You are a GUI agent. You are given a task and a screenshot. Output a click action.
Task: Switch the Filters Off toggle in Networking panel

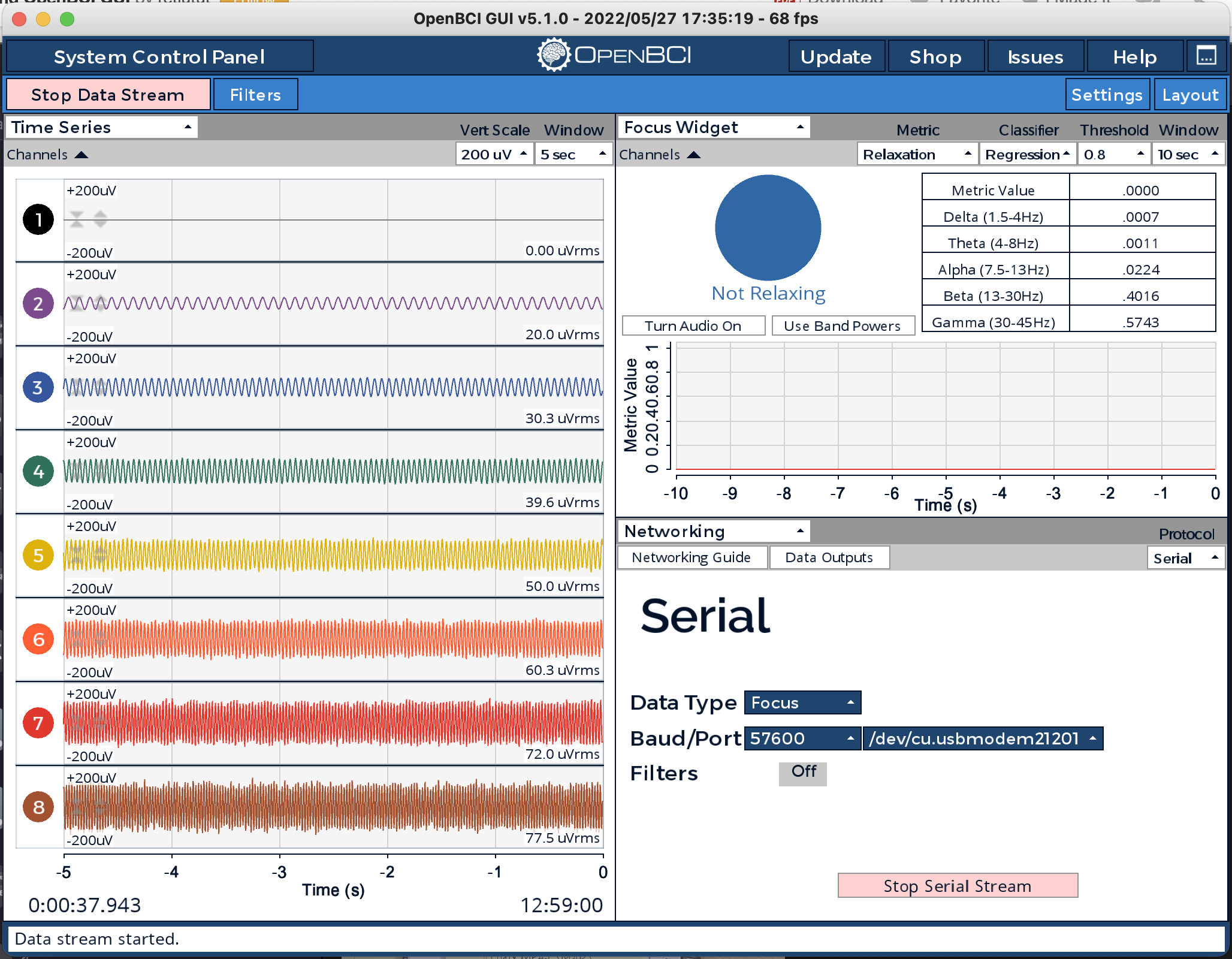pos(802,774)
